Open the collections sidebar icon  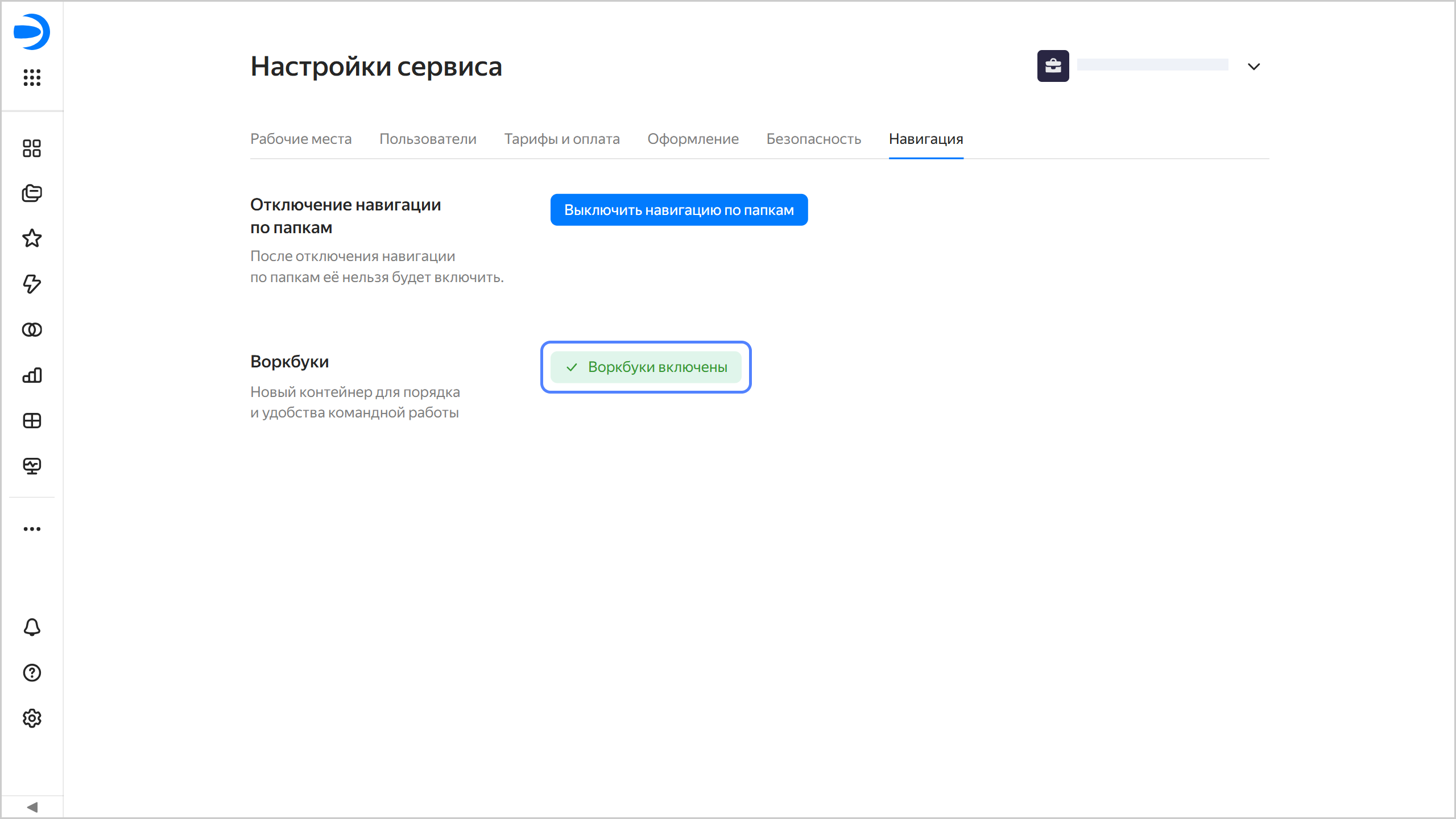click(x=32, y=193)
